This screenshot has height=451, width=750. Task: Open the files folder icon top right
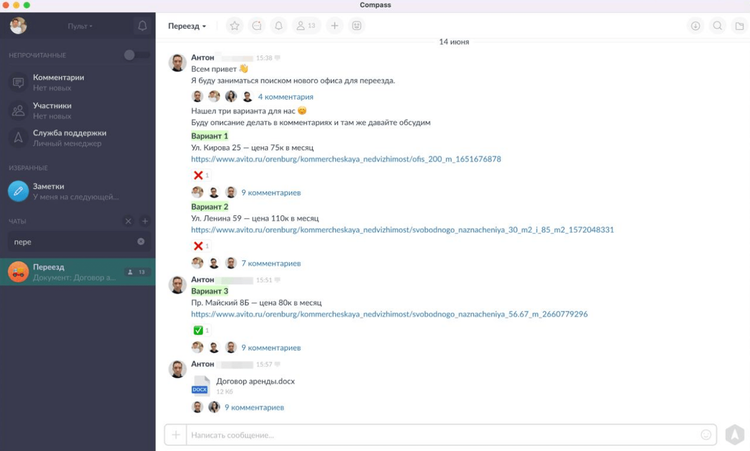coord(739,26)
